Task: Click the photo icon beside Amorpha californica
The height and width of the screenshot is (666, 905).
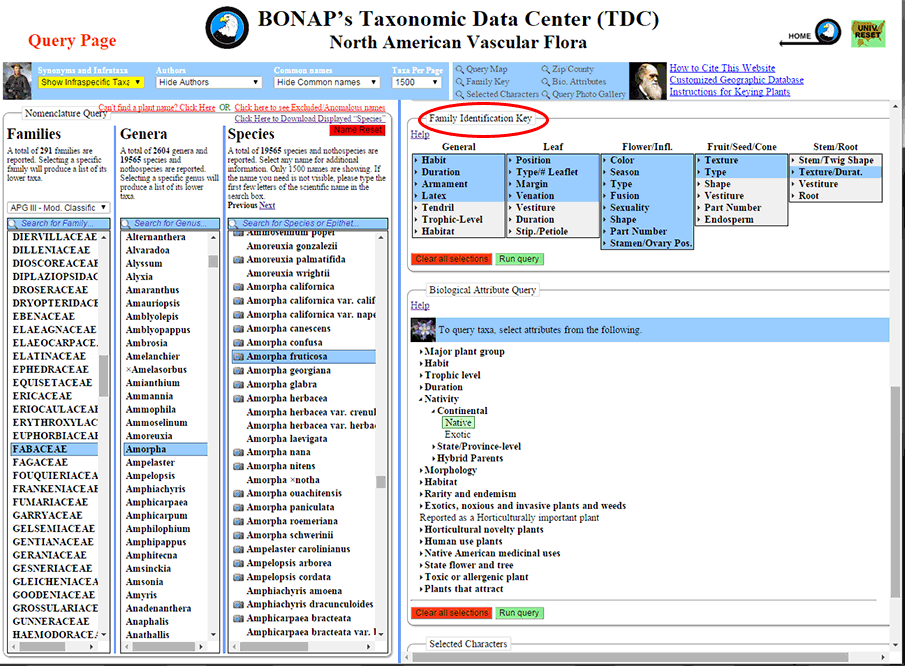Action: (238, 287)
